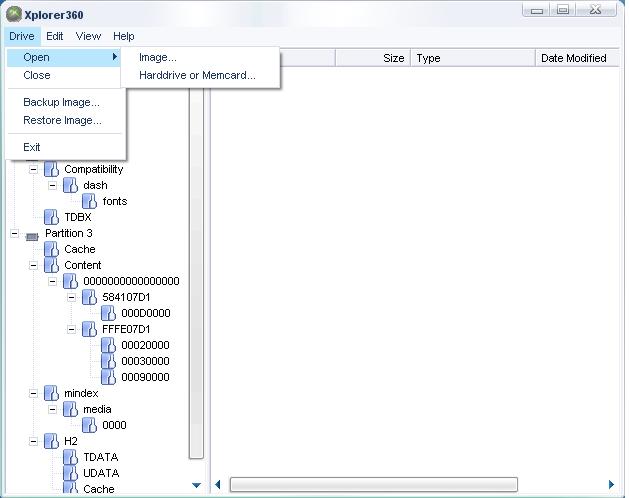Click tree panel scroll down arrow
The height and width of the screenshot is (498, 629).
click(196, 485)
